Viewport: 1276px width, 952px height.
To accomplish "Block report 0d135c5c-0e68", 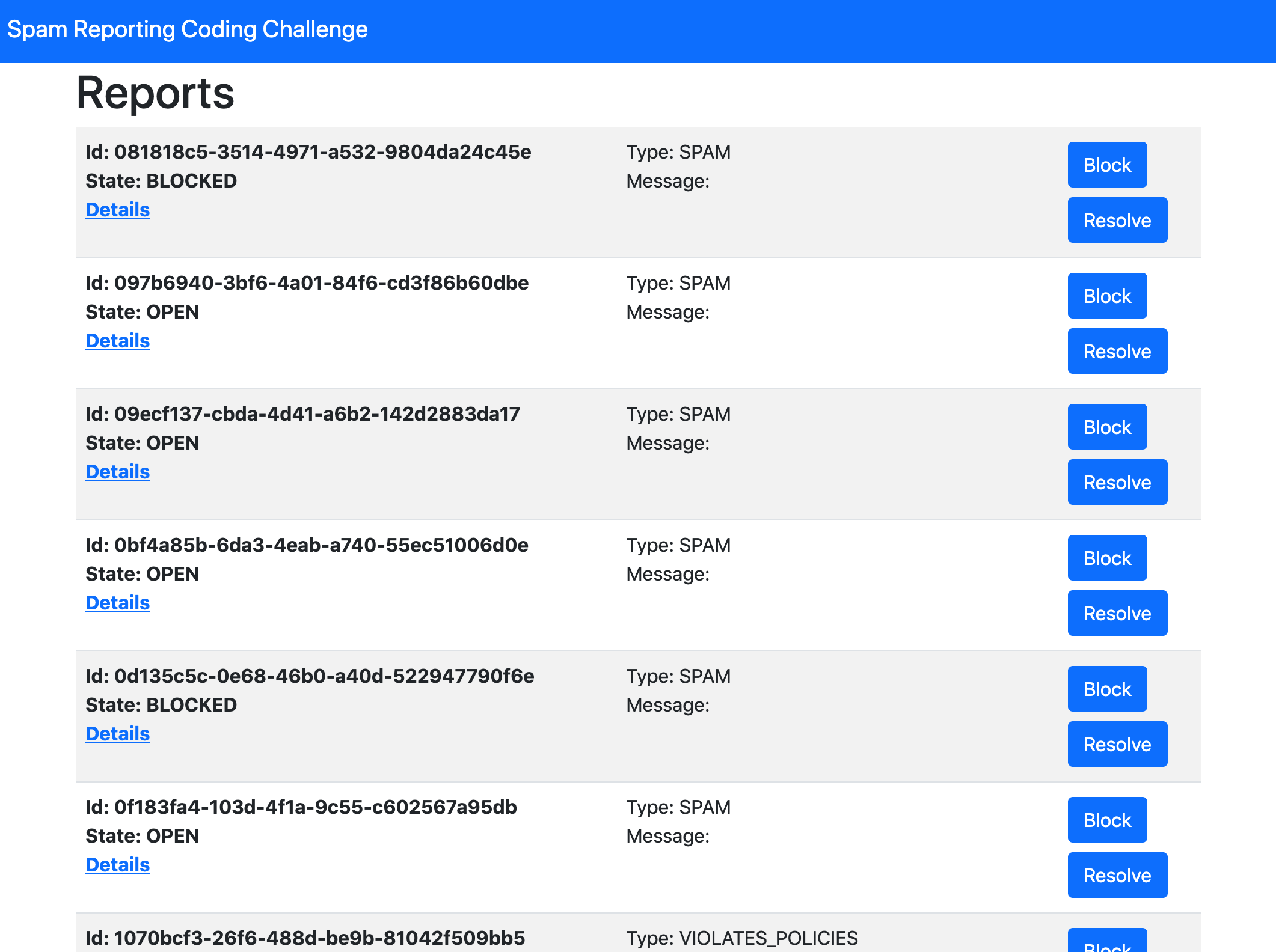I will click(x=1106, y=689).
